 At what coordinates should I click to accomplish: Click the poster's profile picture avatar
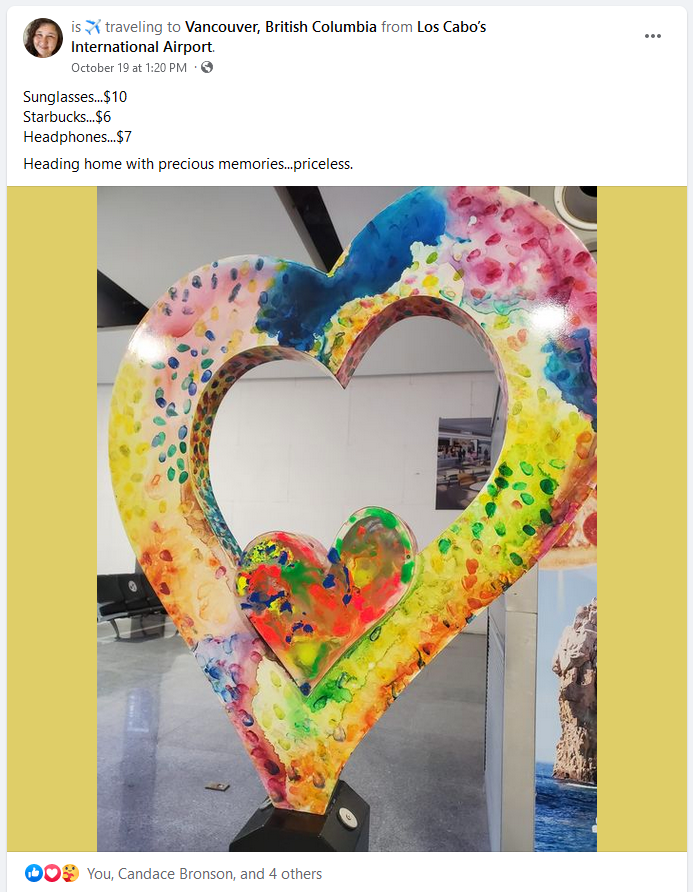point(43,38)
